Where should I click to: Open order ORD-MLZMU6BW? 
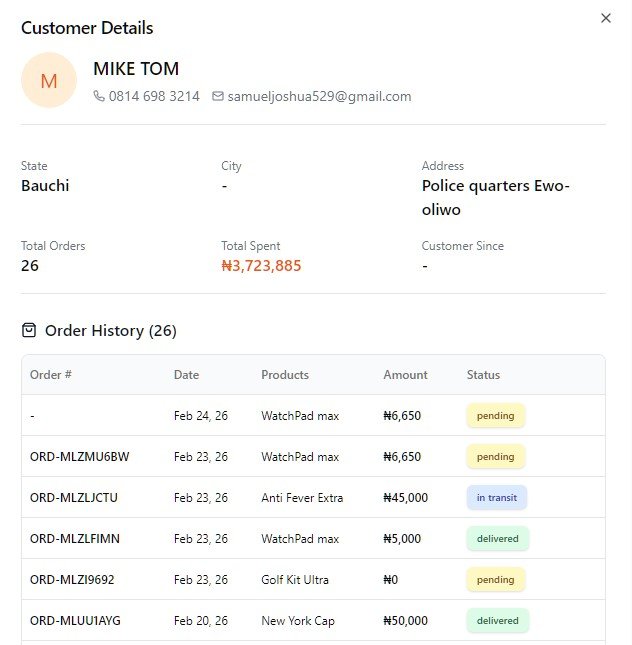[79, 457]
